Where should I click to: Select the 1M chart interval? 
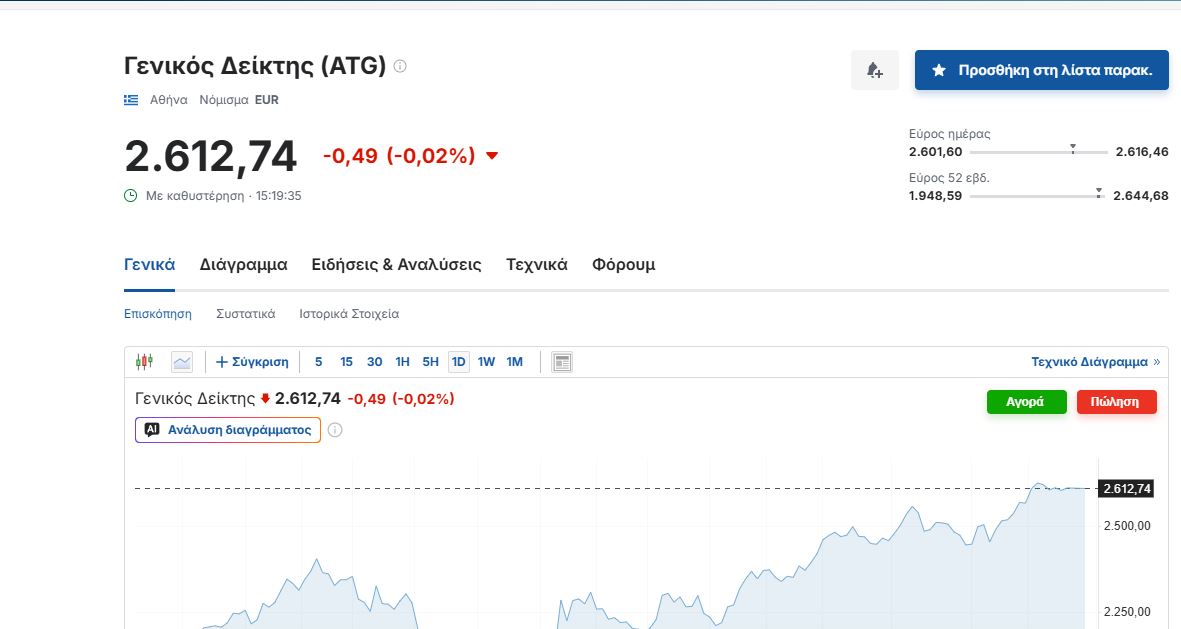(x=514, y=362)
